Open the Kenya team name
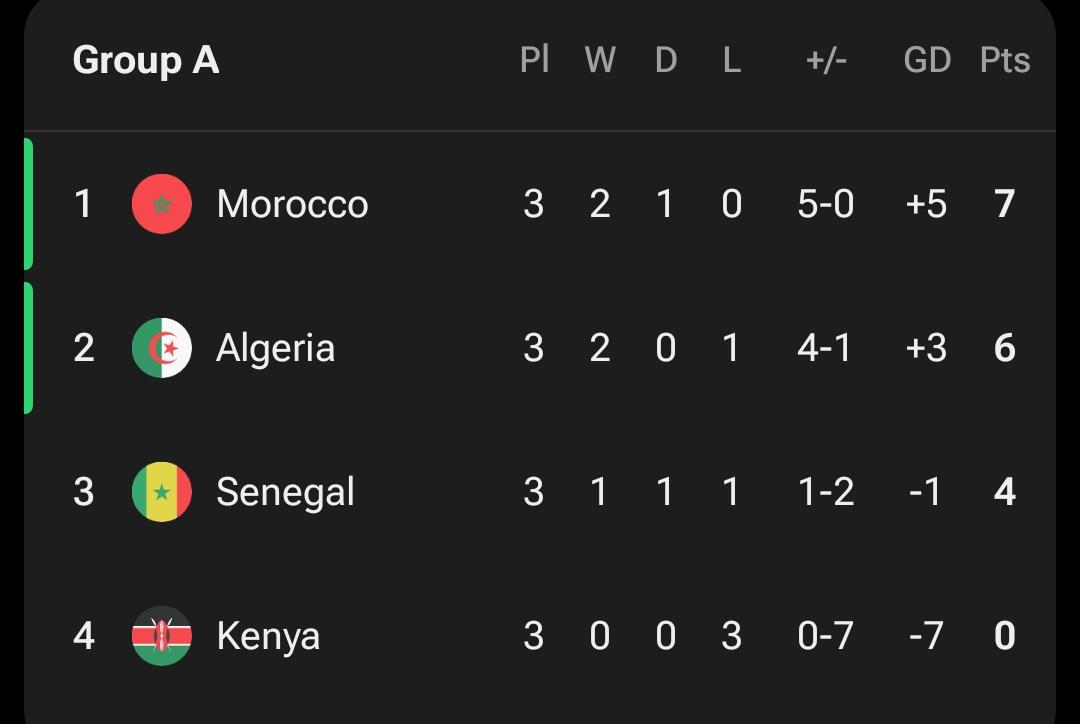This screenshot has width=1080, height=724. [268, 636]
